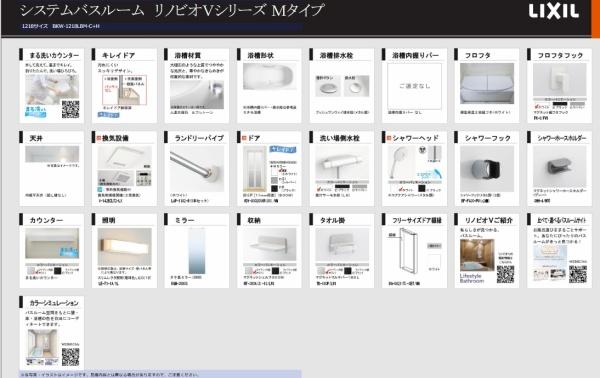Click the ランドリーパイプ card heading
Viewport: 600px width, 378px height.
tap(199, 138)
